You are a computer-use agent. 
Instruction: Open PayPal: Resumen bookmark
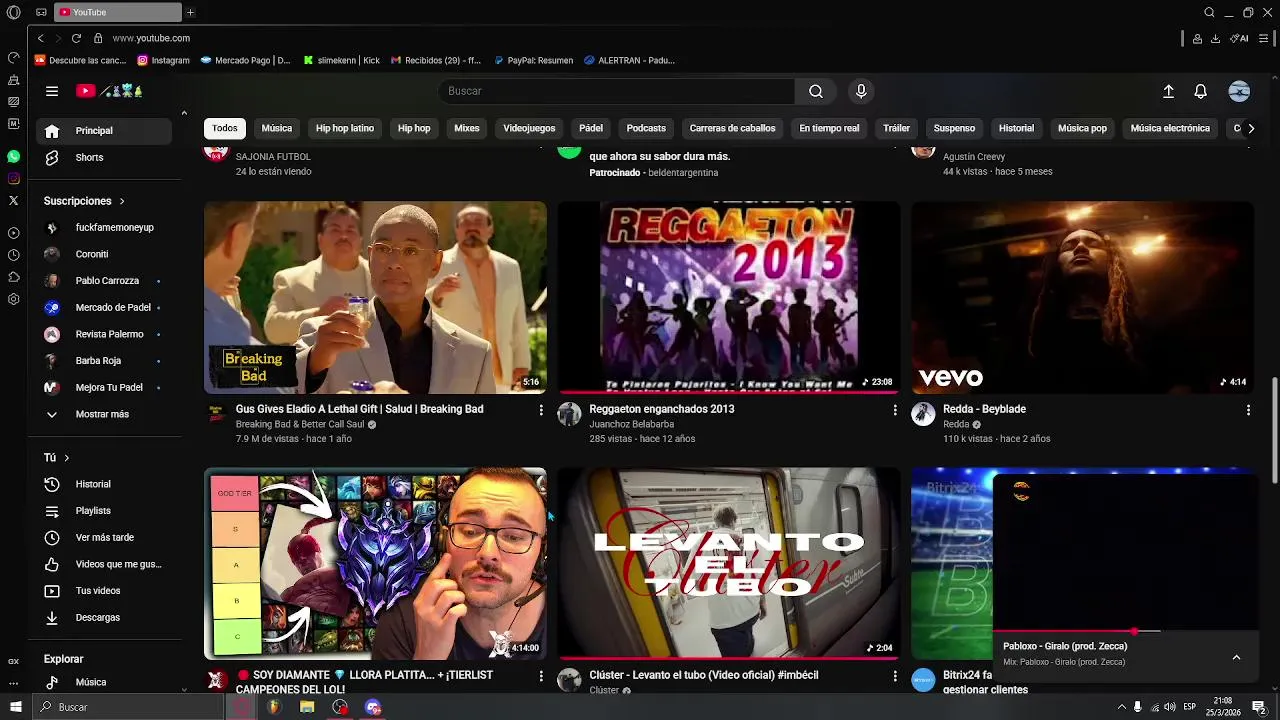click(x=533, y=60)
